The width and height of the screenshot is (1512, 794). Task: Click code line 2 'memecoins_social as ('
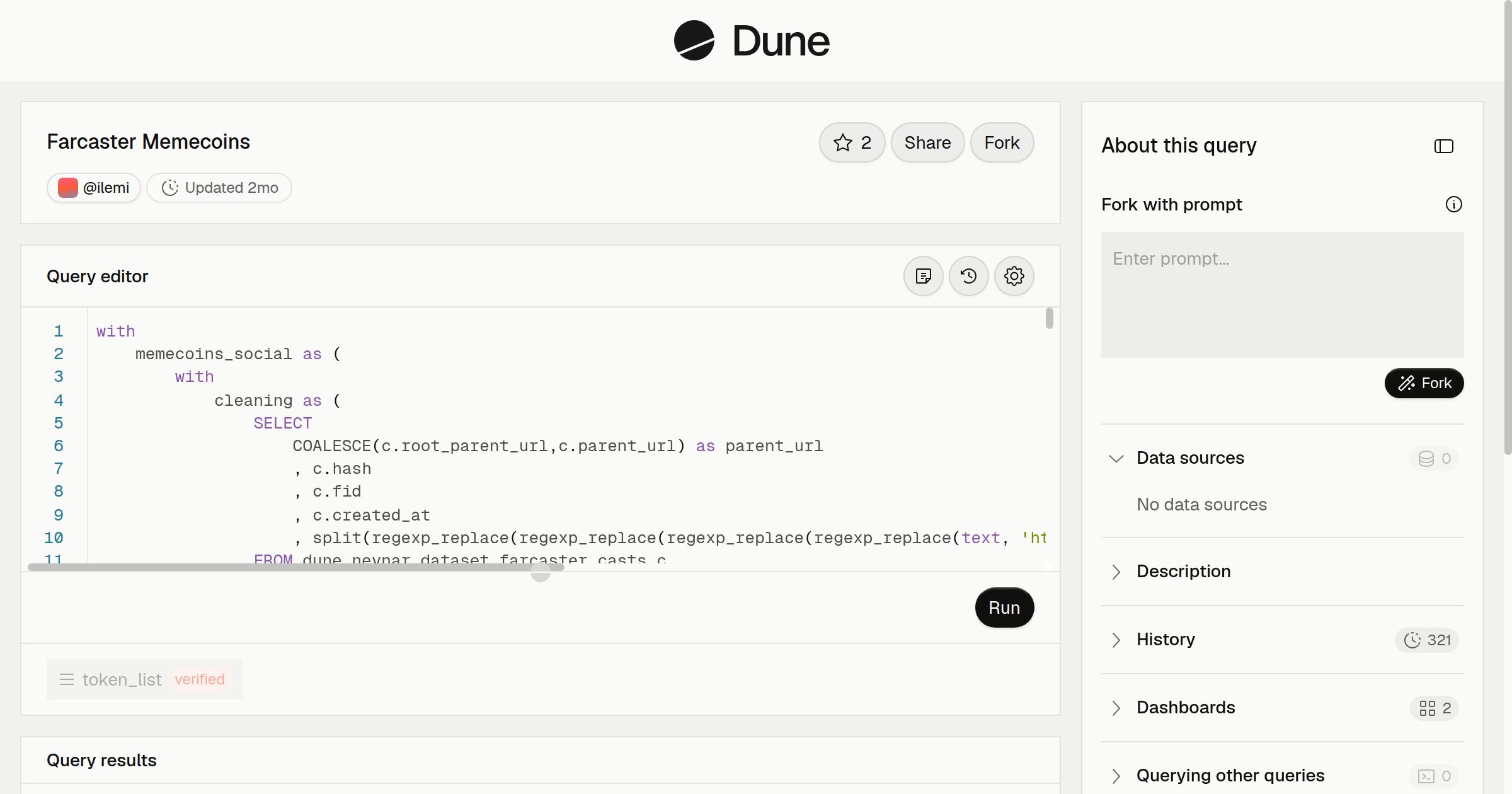point(238,354)
